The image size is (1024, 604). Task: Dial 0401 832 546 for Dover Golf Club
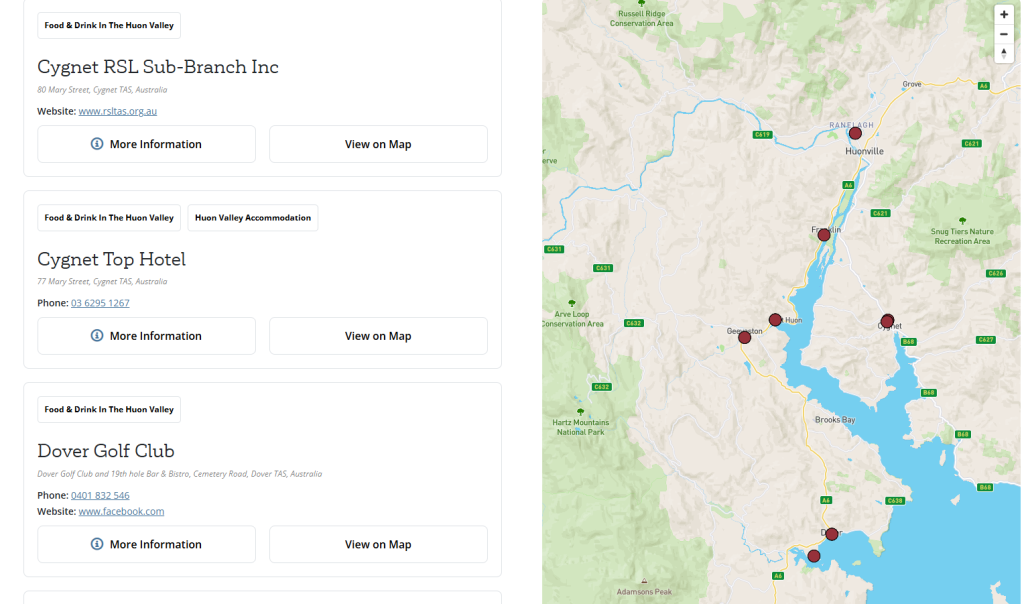pyautogui.click(x=99, y=495)
